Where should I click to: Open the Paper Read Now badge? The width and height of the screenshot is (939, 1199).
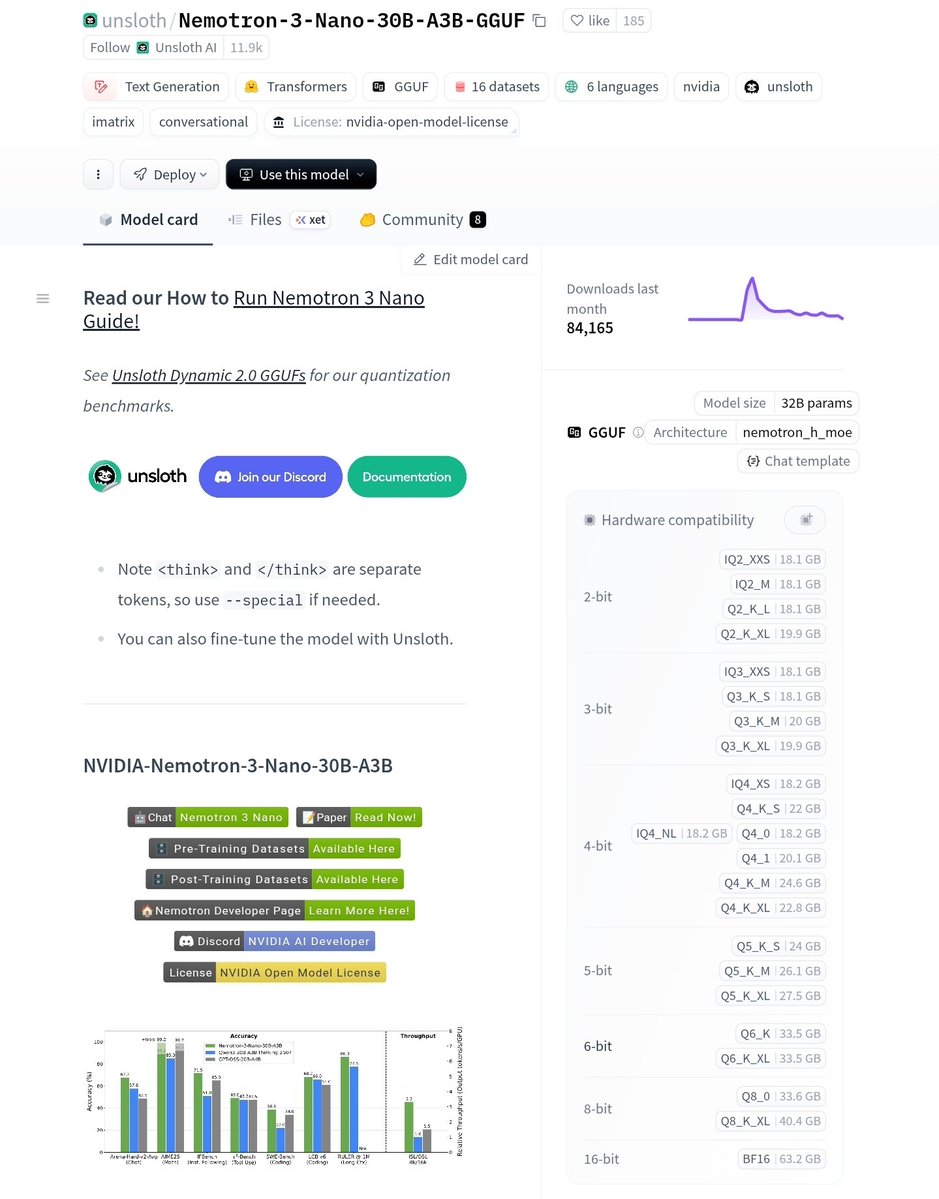(x=359, y=817)
